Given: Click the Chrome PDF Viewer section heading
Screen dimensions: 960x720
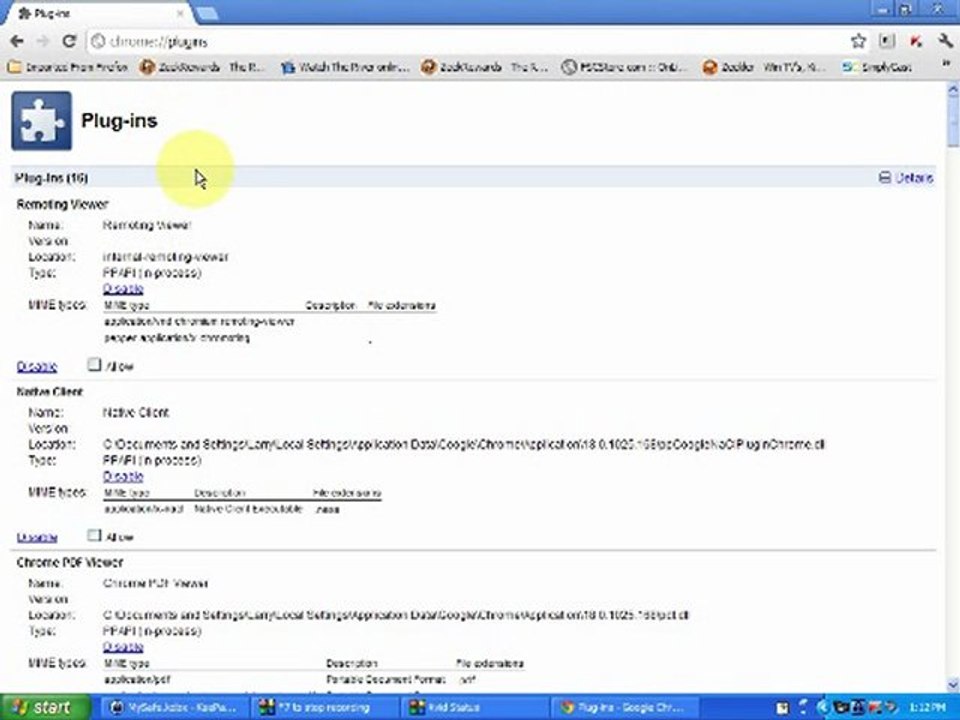Looking at the screenshot, I should pos(70,562).
